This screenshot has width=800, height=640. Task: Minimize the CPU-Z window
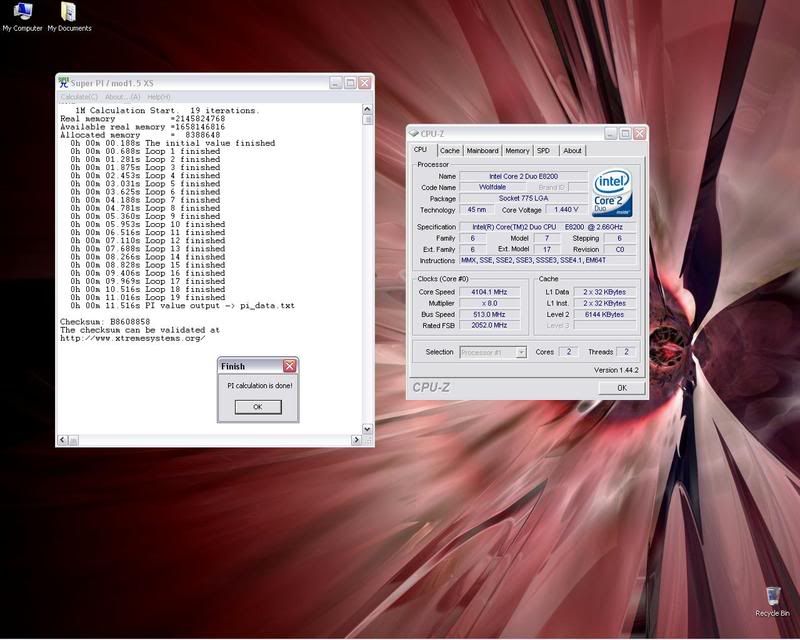click(x=611, y=134)
